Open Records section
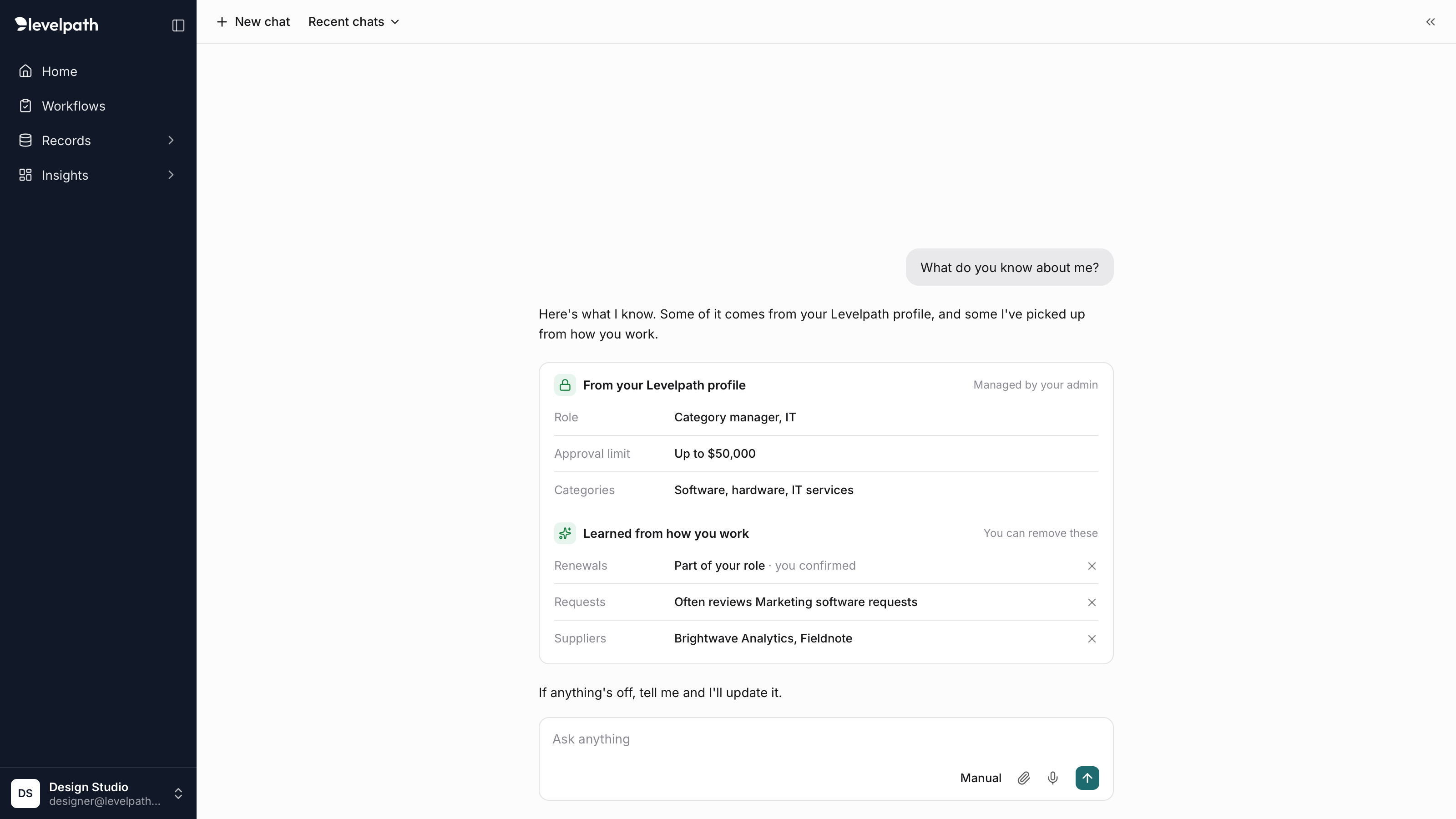The height and width of the screenshot is (819, 1456). [98, 140]
